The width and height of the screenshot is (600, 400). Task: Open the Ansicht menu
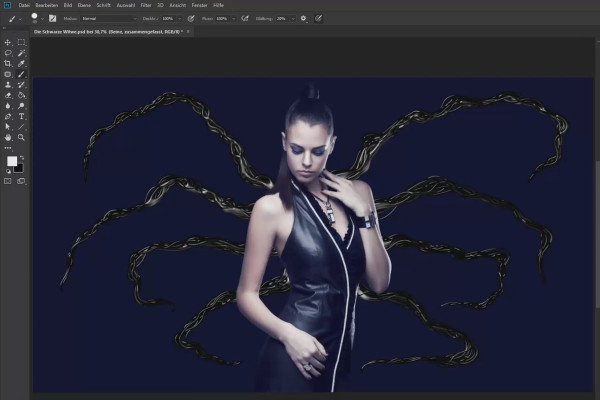[x=178, y=5]
